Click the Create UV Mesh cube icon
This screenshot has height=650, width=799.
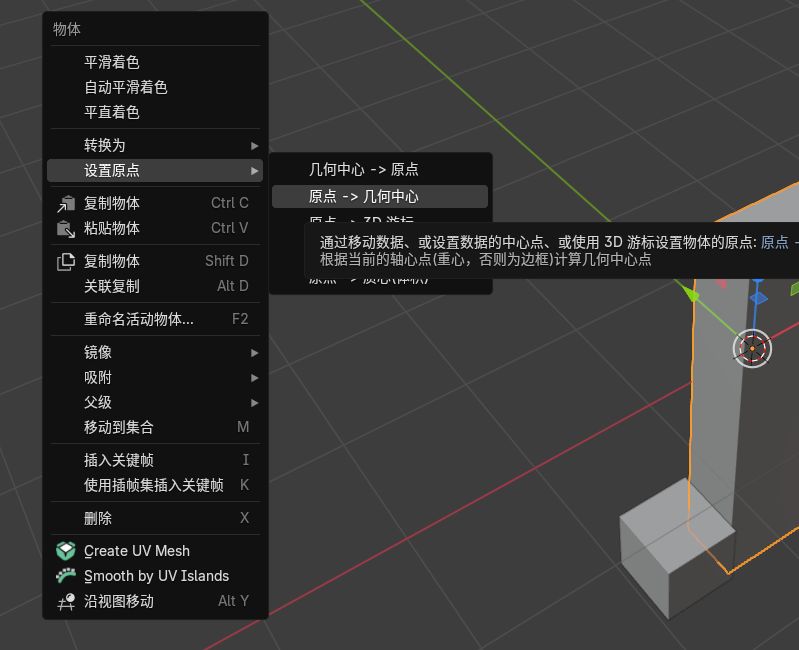[66, 551]
